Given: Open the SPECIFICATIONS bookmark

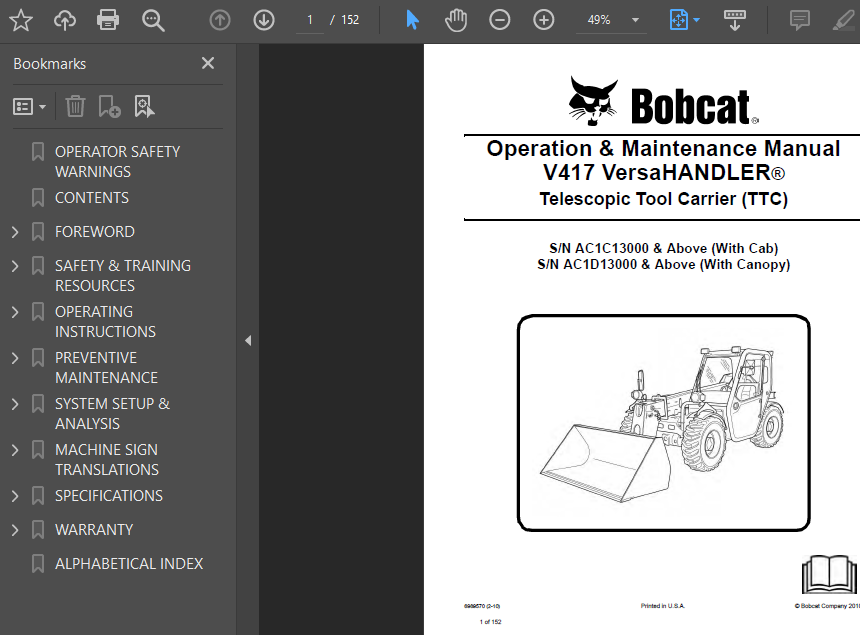Looking at the screenshot, I should [x=109, y=496].
